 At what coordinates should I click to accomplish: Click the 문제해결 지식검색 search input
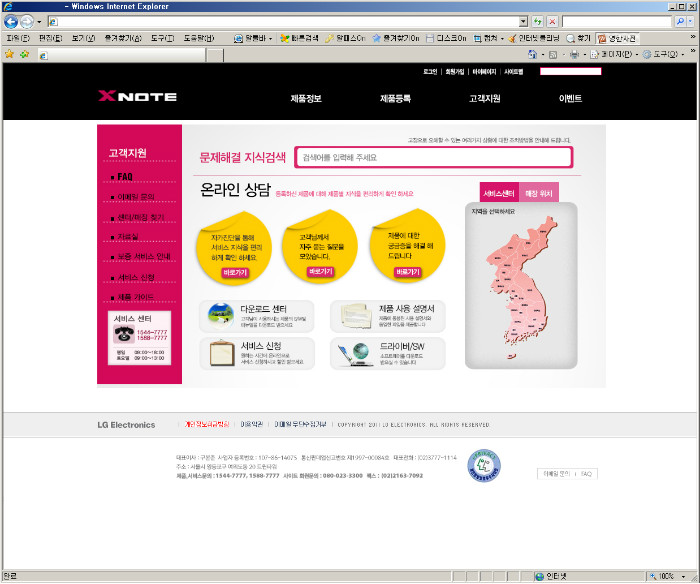433,157
